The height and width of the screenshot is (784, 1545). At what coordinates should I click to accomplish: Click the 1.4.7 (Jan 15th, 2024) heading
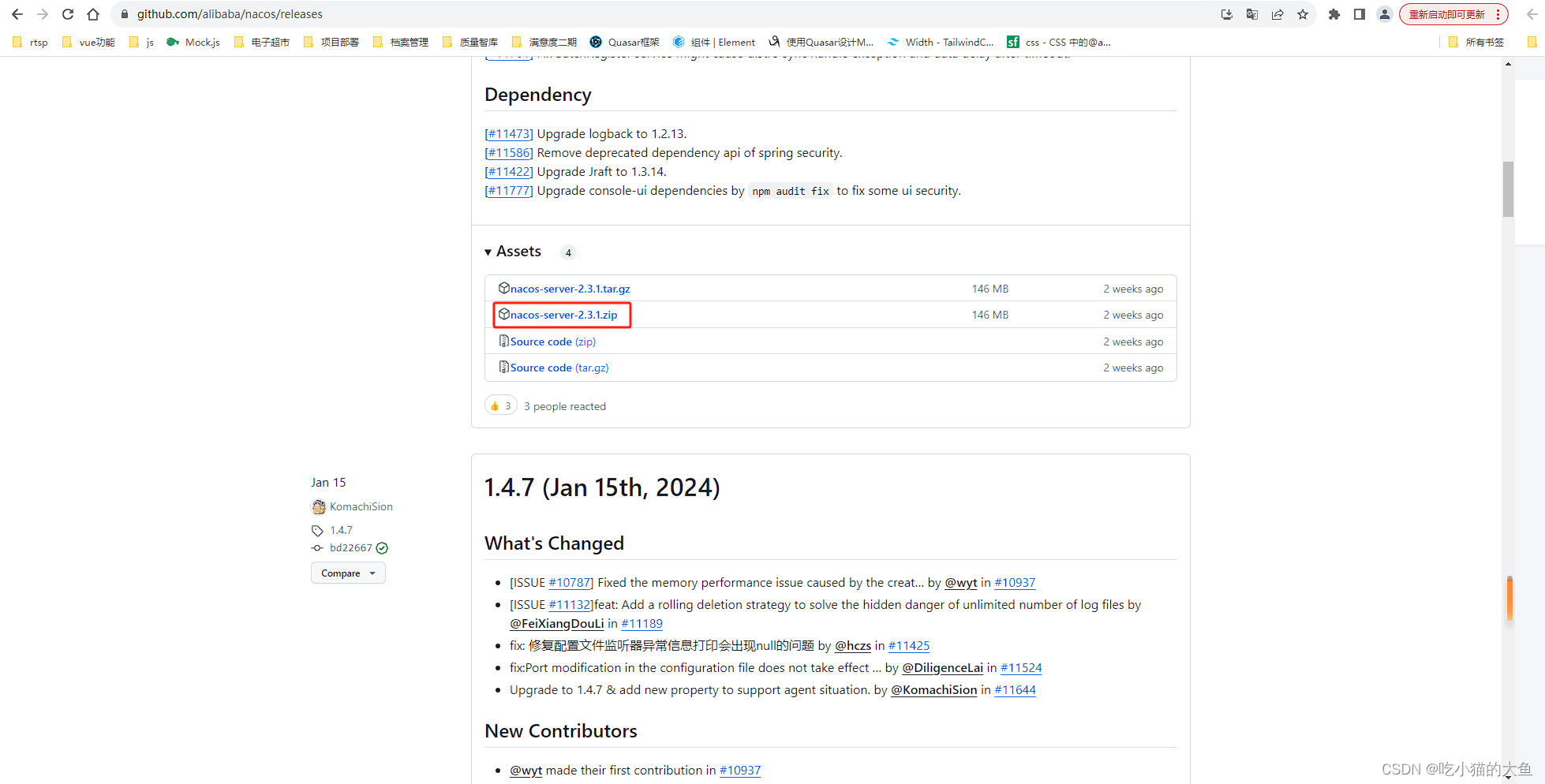602,487
